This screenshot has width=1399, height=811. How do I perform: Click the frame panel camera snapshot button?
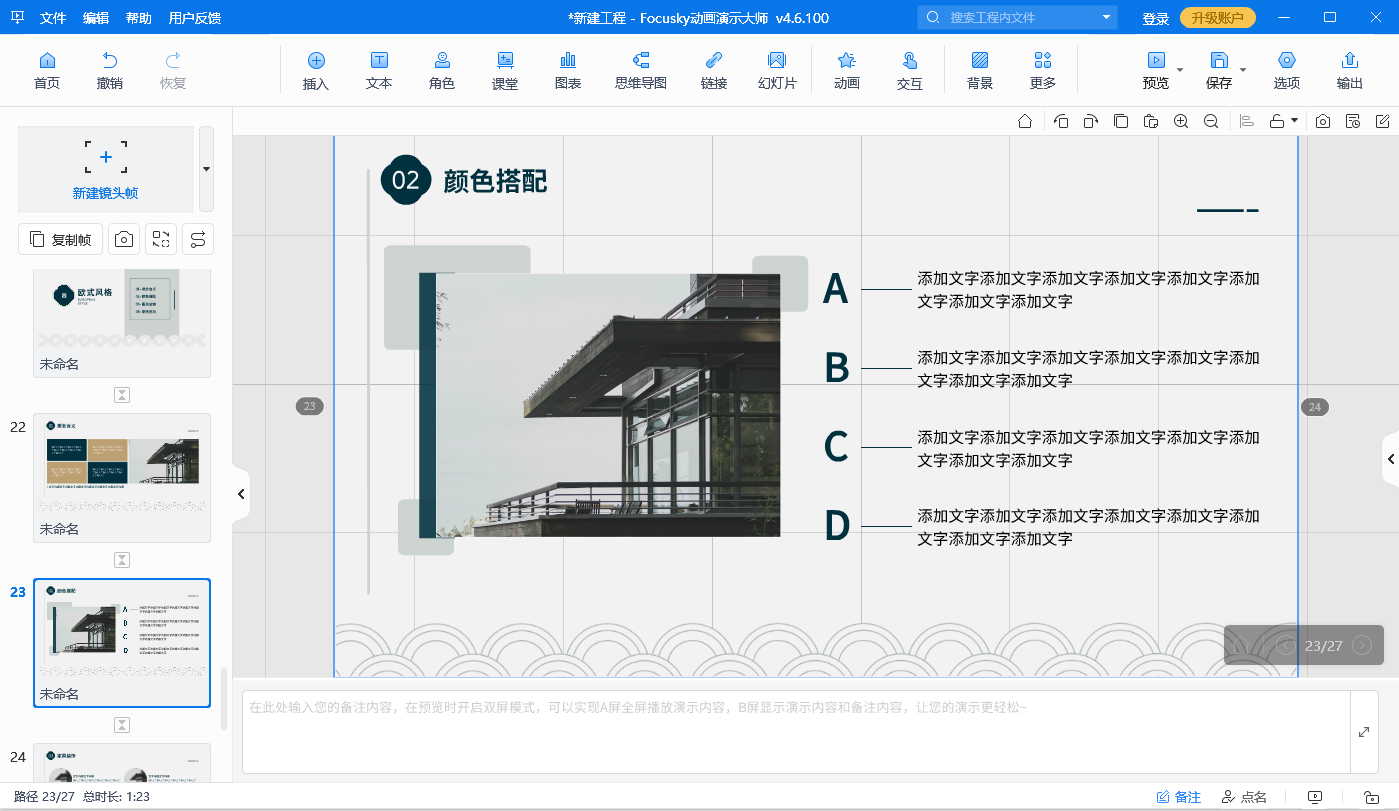(x=123, y=239)
